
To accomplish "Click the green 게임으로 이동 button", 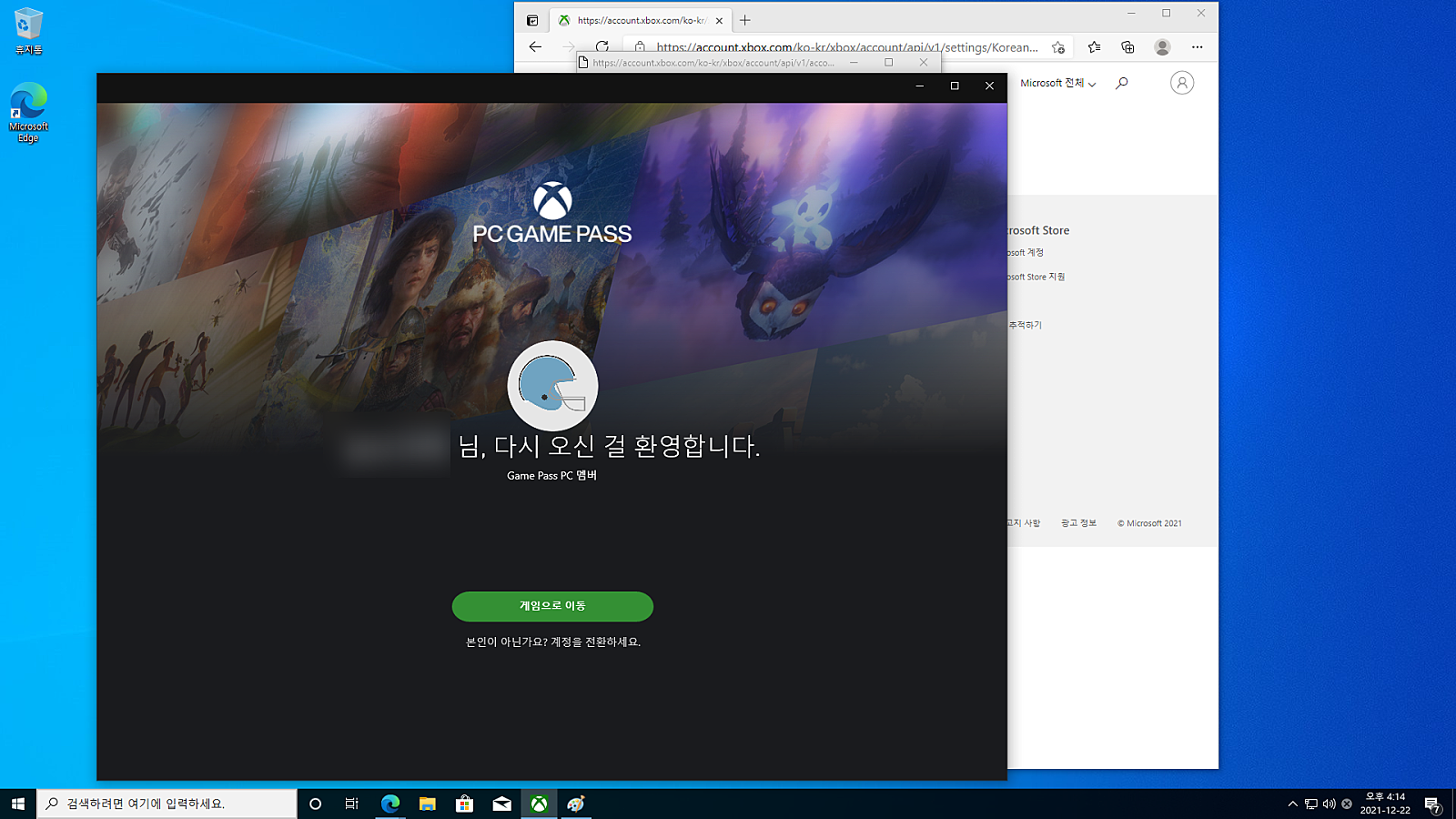I will click(x=552, y=606).
